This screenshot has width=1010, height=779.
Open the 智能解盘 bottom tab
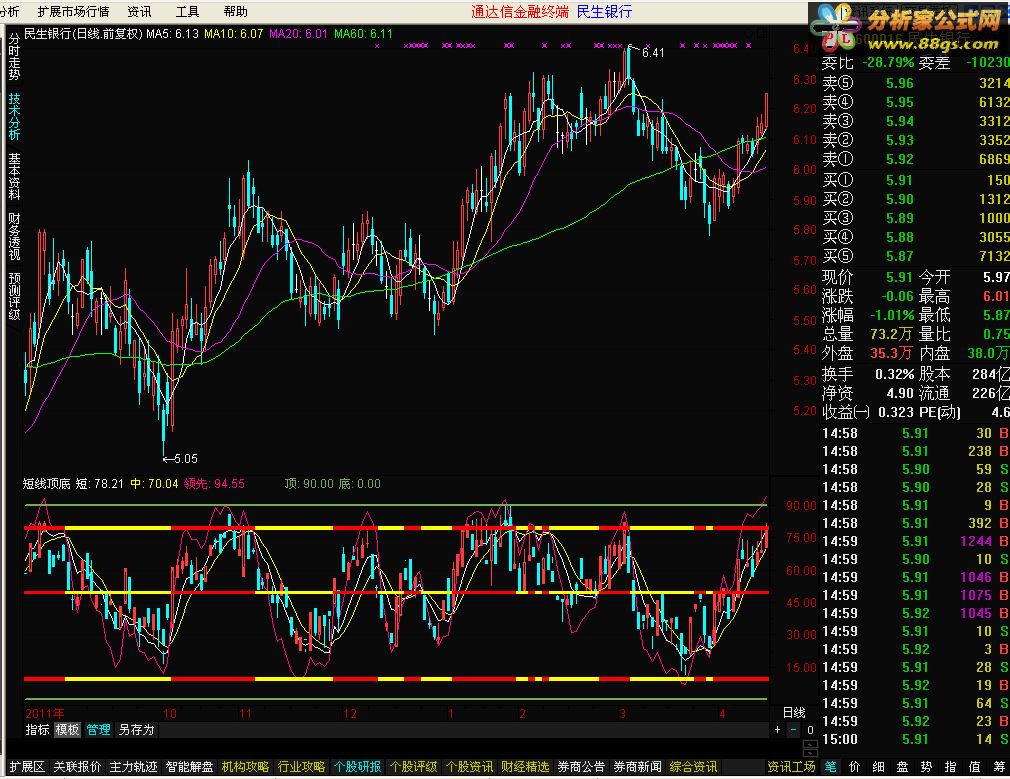(x=189, y=767)
